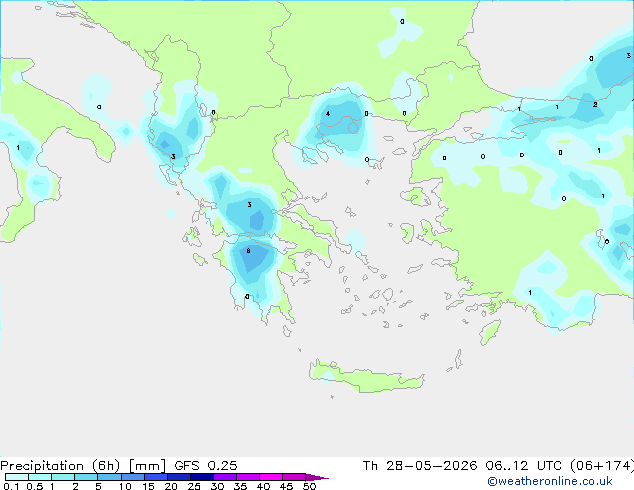The image size is (634, 490).
Task: Click the value "3" over the Albanian coast
Action: 173,157
